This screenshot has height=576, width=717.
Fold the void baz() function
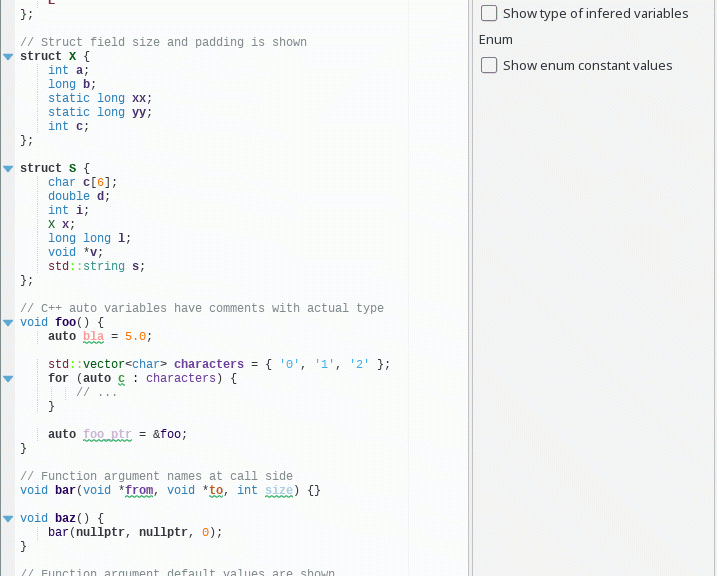point(8,519)
